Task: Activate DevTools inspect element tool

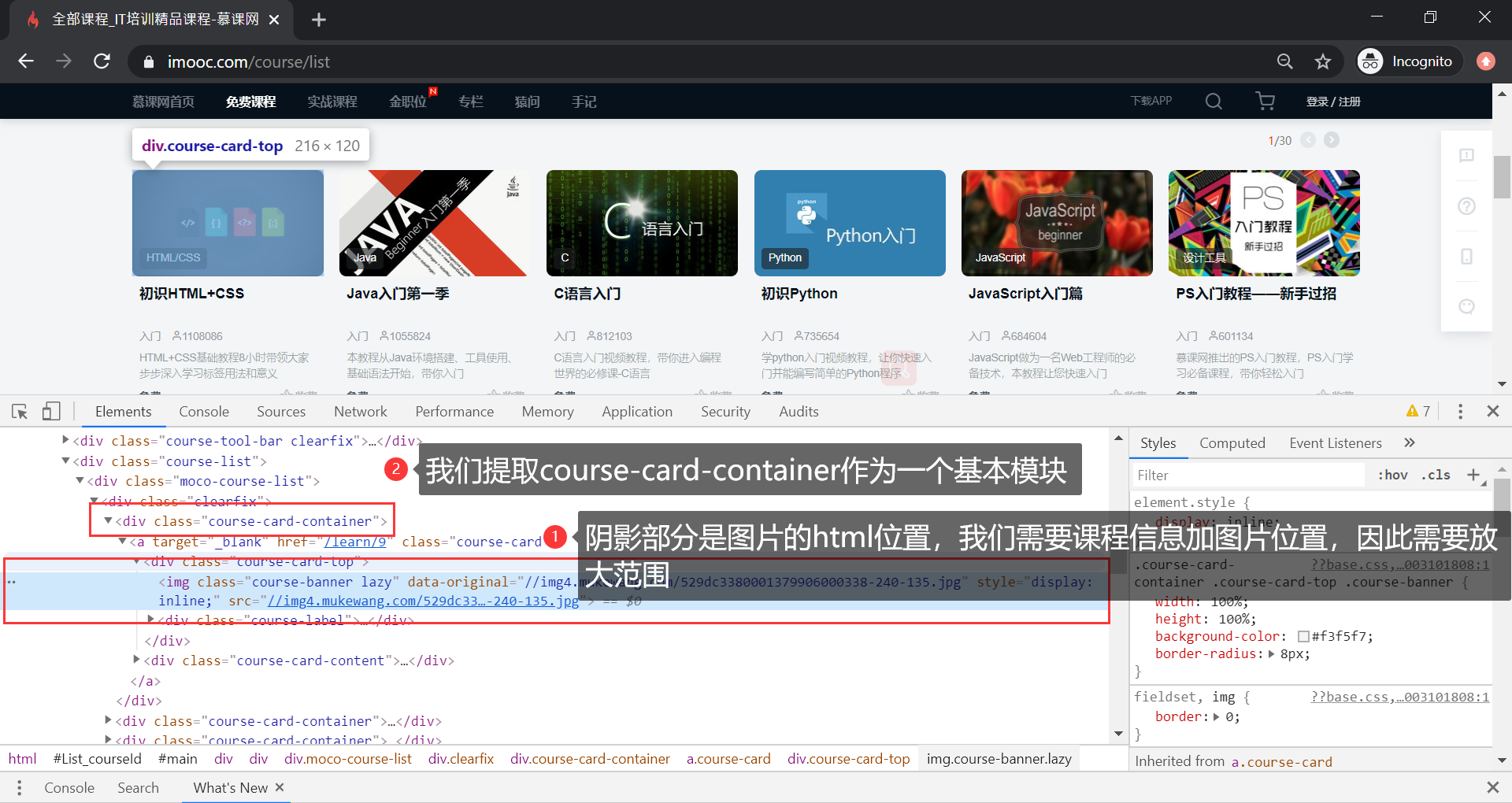Action: (x=20, y=411)
